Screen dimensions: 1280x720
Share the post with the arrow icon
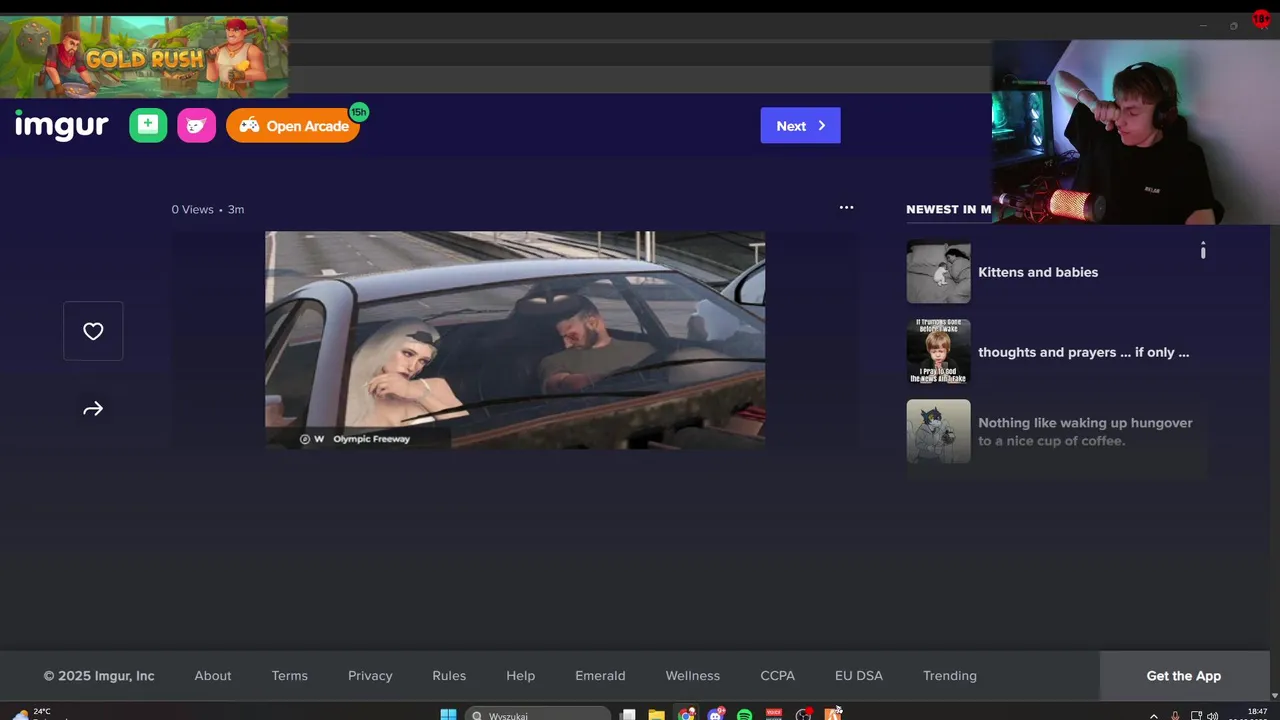click(x=93, y=409)
